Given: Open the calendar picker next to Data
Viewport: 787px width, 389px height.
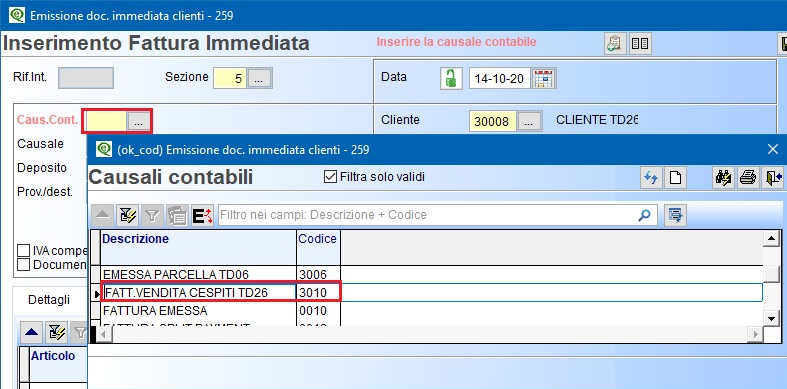Looking at the screenshot, I should (x=544, y=79).
